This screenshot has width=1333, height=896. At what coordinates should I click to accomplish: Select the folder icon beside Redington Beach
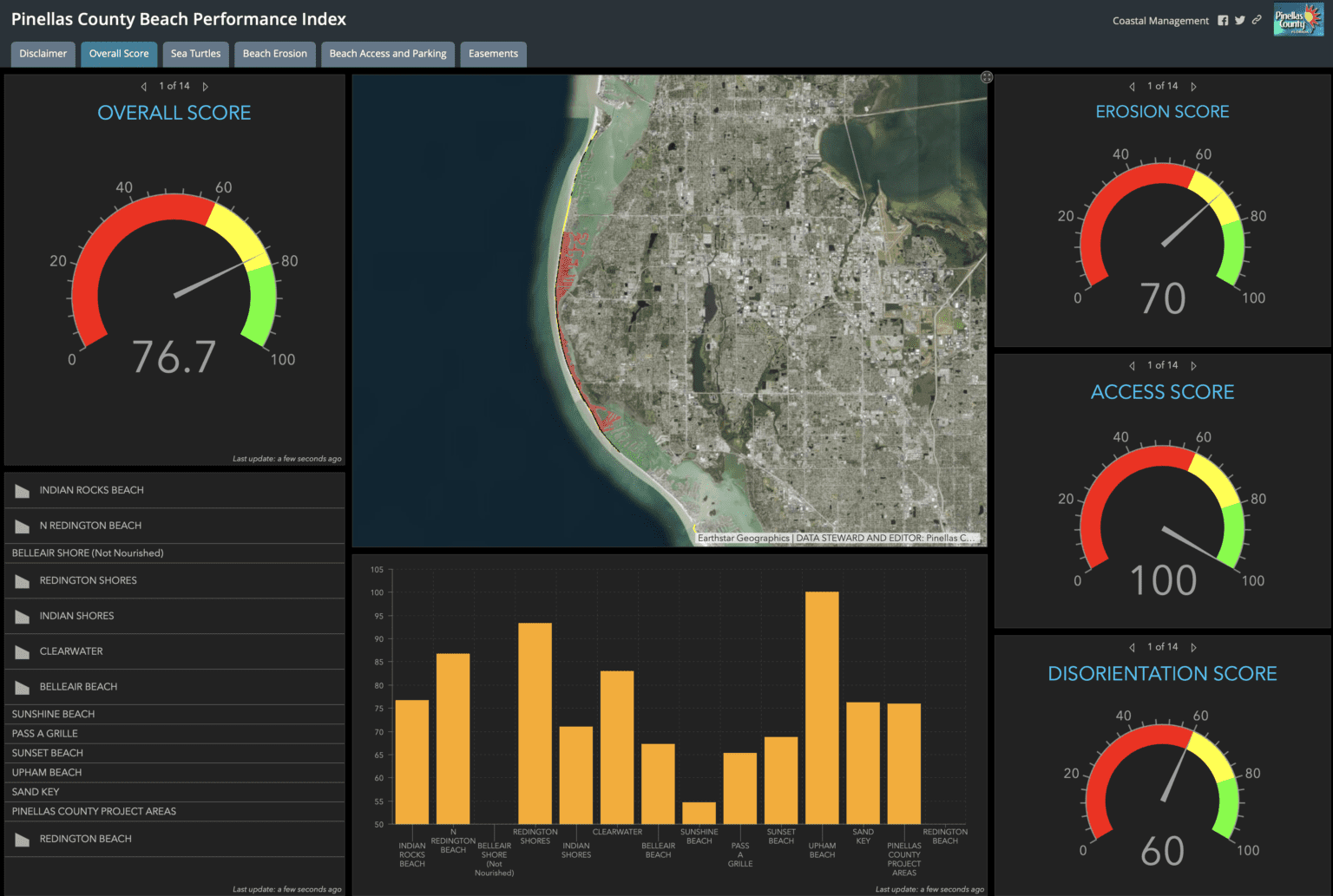click(x=21, y=839)
